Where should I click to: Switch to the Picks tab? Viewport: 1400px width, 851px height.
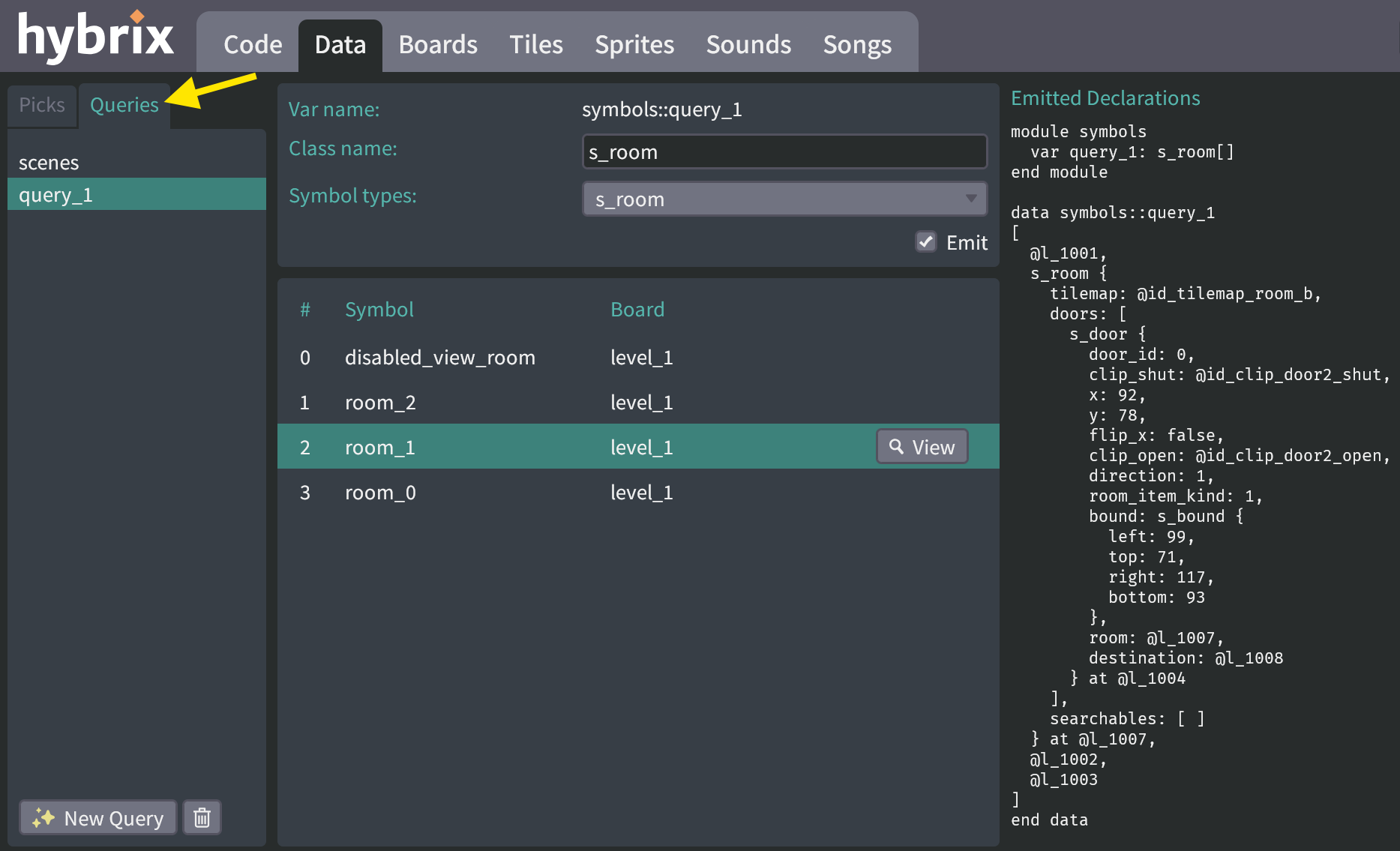pyautogui.click(x=41, y=105)
